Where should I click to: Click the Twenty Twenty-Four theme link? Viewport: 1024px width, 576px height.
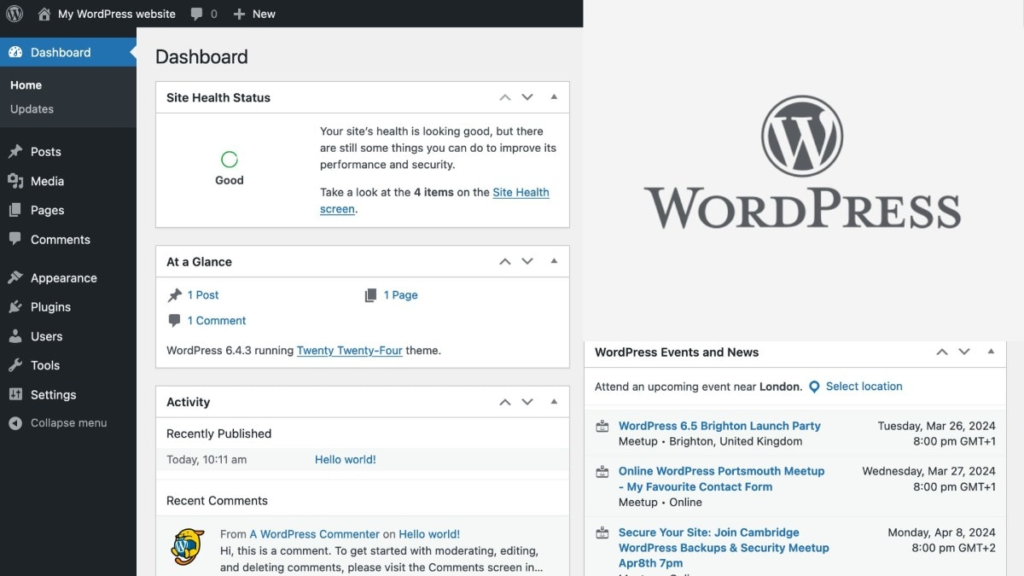[349, 350]
